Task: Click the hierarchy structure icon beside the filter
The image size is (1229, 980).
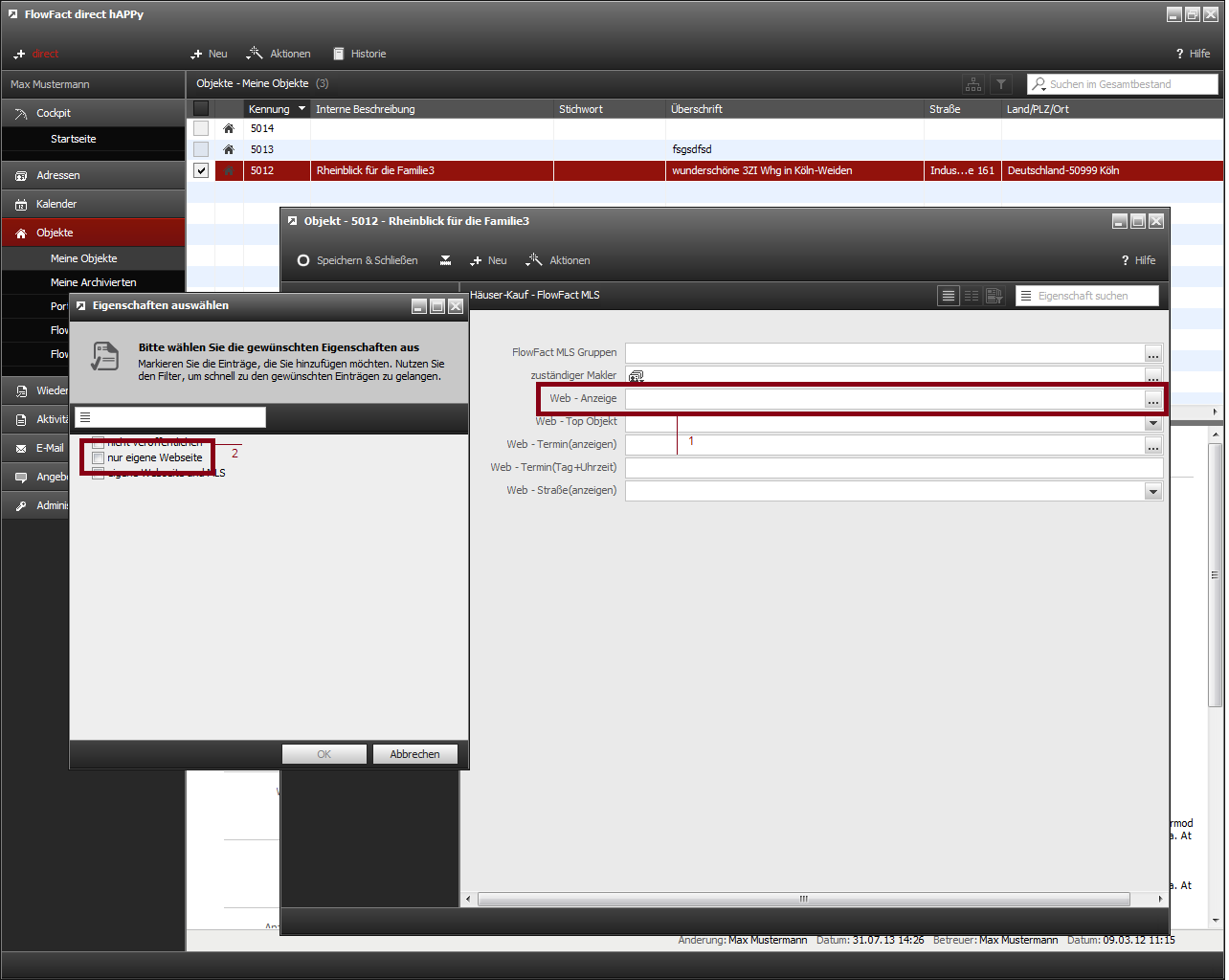Action: pos(973,84)
